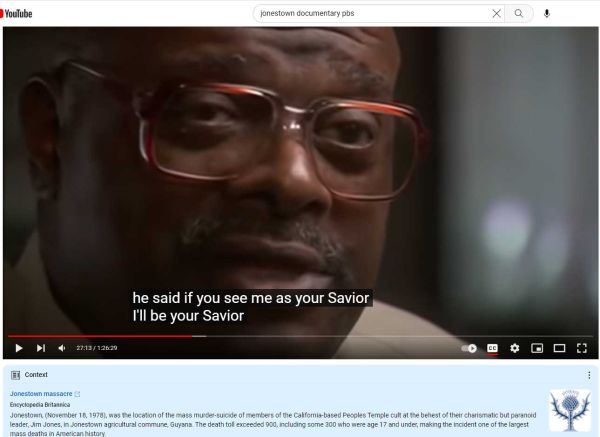Enter full screen mode
Viewport: 600px width, 437px height.
coord(582,348)
